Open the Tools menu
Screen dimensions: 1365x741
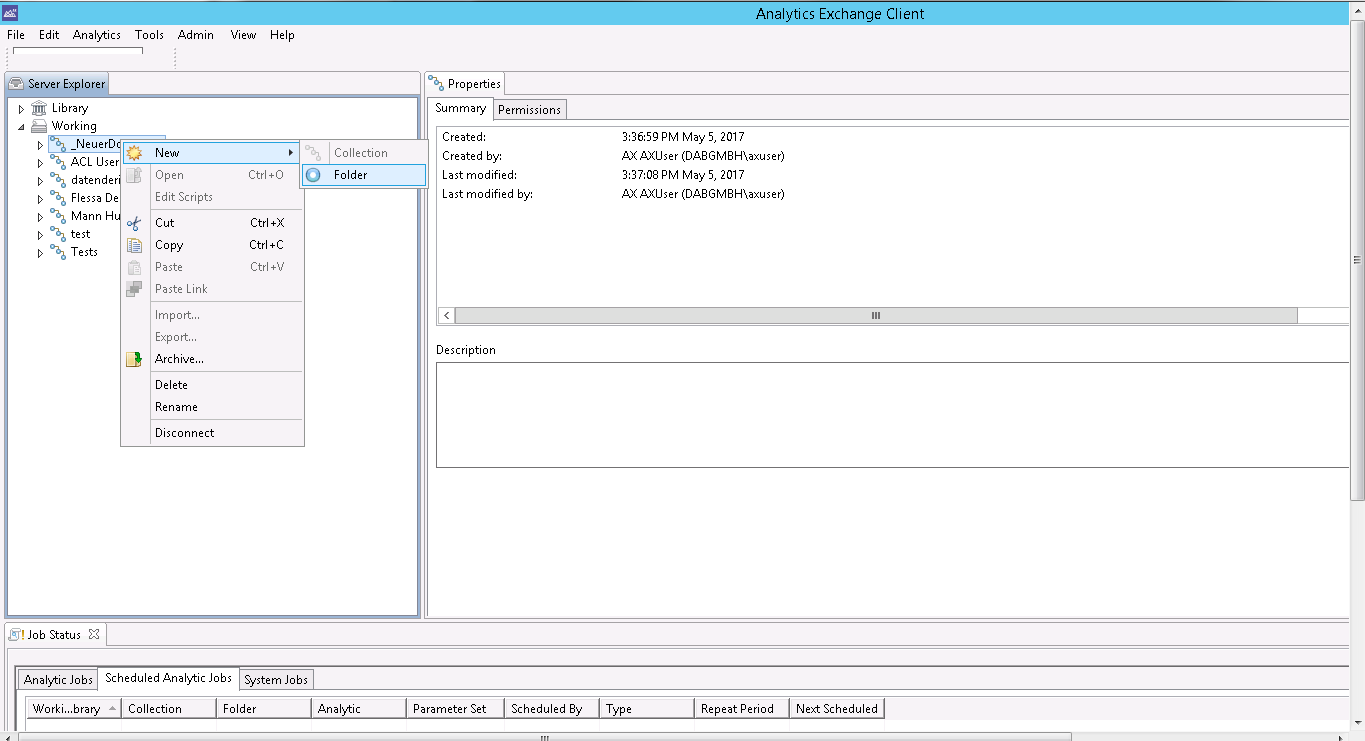[x=149, y=35]
